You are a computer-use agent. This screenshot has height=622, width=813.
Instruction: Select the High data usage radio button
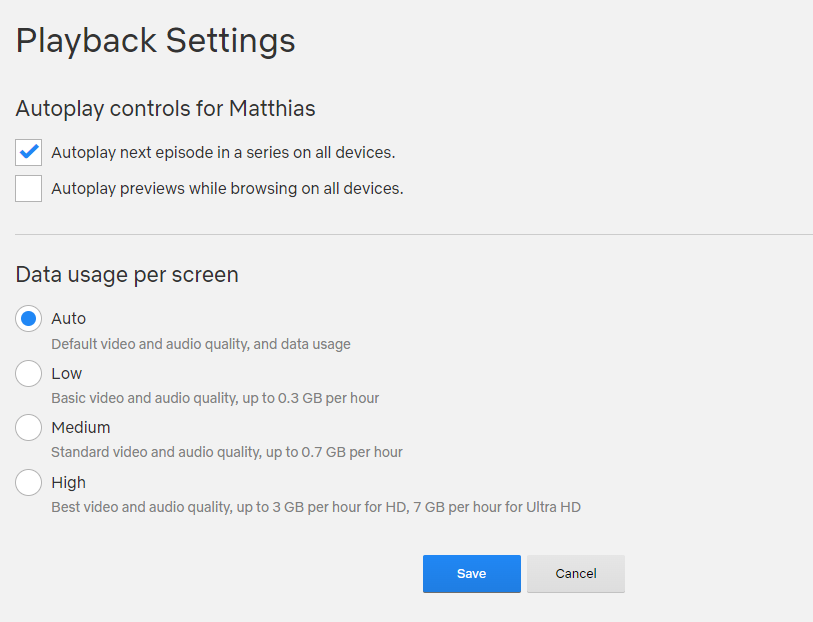(x=29, y=483)
